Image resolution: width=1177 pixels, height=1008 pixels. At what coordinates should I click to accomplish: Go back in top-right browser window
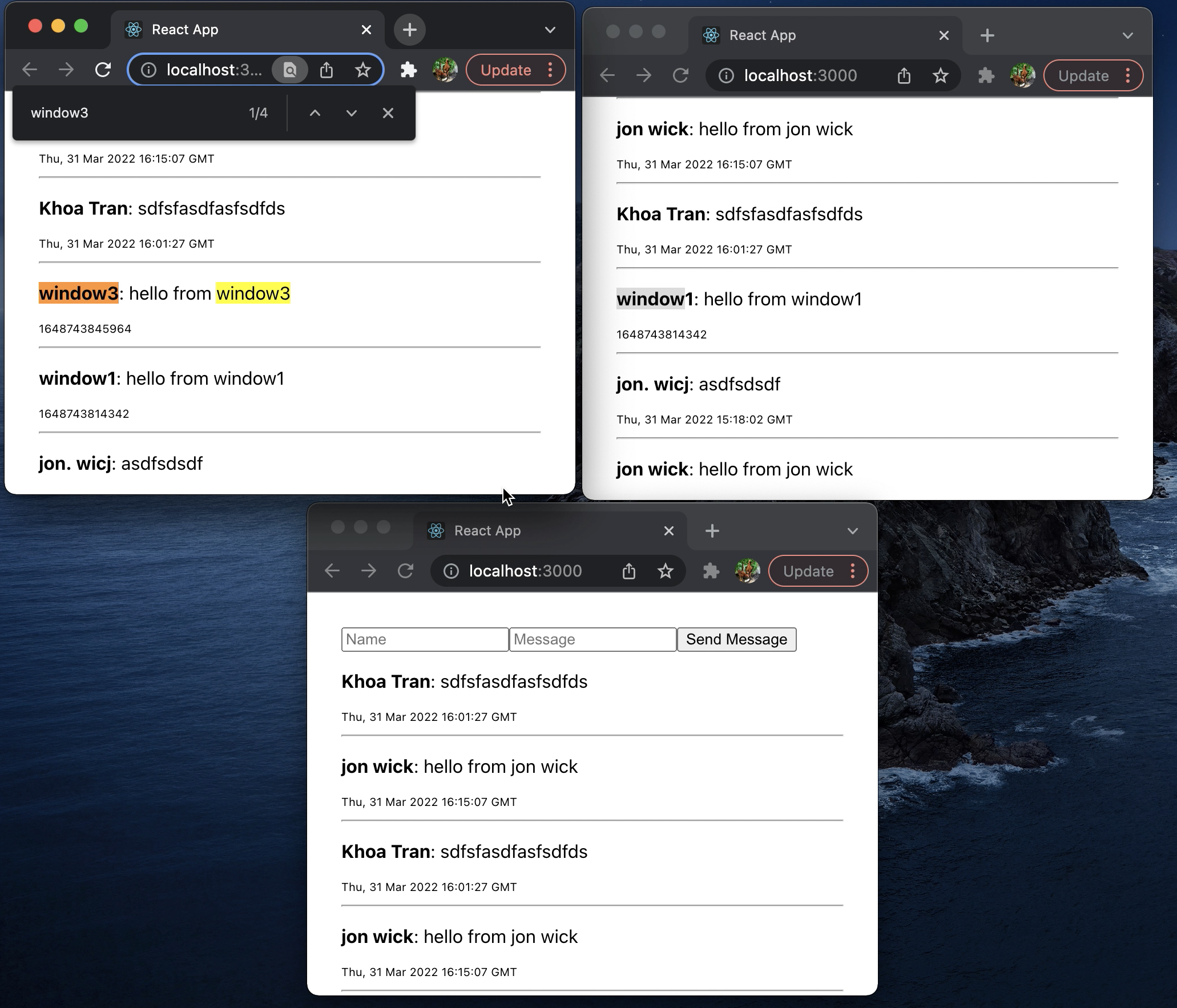[x=607, y=76]
